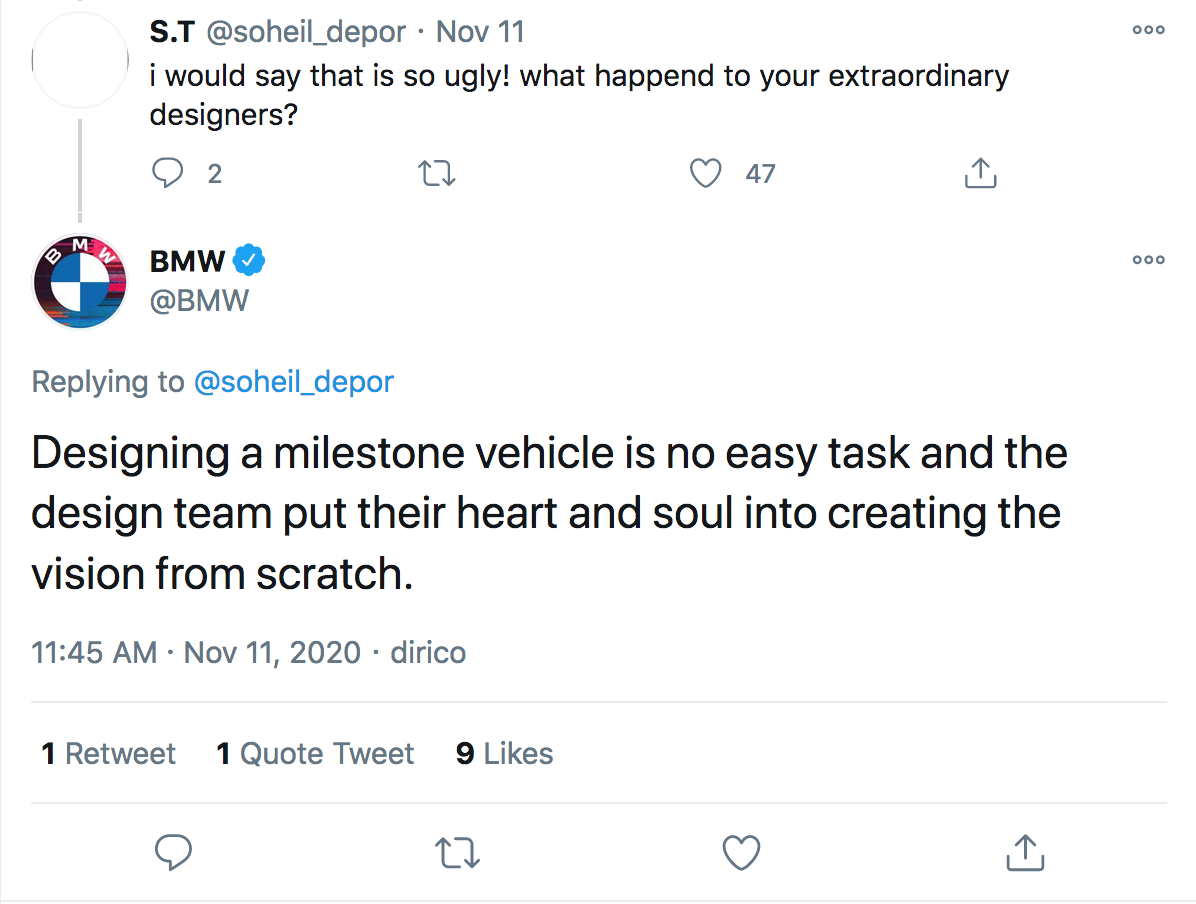View the 1 Quote Tweet list
This screenshot has width=1196, height=904.
tap(315, 753)
